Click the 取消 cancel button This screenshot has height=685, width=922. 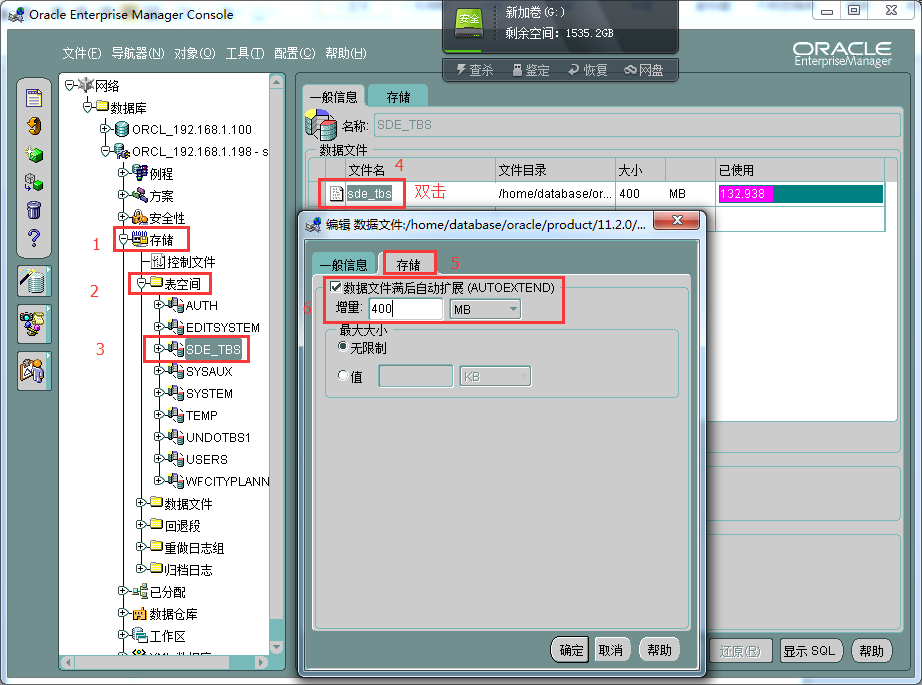(x=611, y=650)
